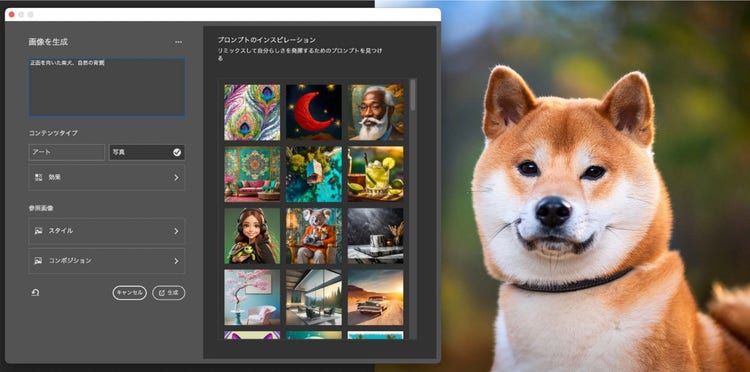Select the teal mandala living room thumbnail
The height and width of the screenshot is (372, 750).
click(x=252, y=174)
